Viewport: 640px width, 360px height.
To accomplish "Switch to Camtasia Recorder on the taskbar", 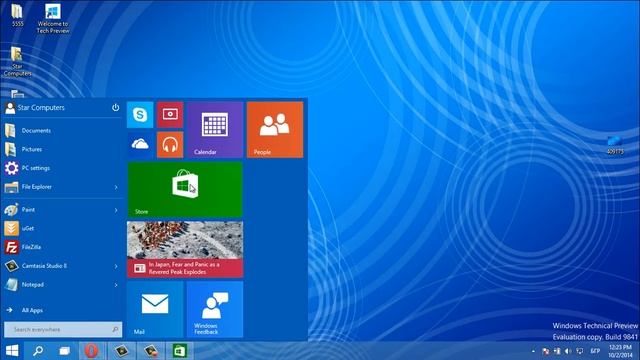I will [151, 351].
